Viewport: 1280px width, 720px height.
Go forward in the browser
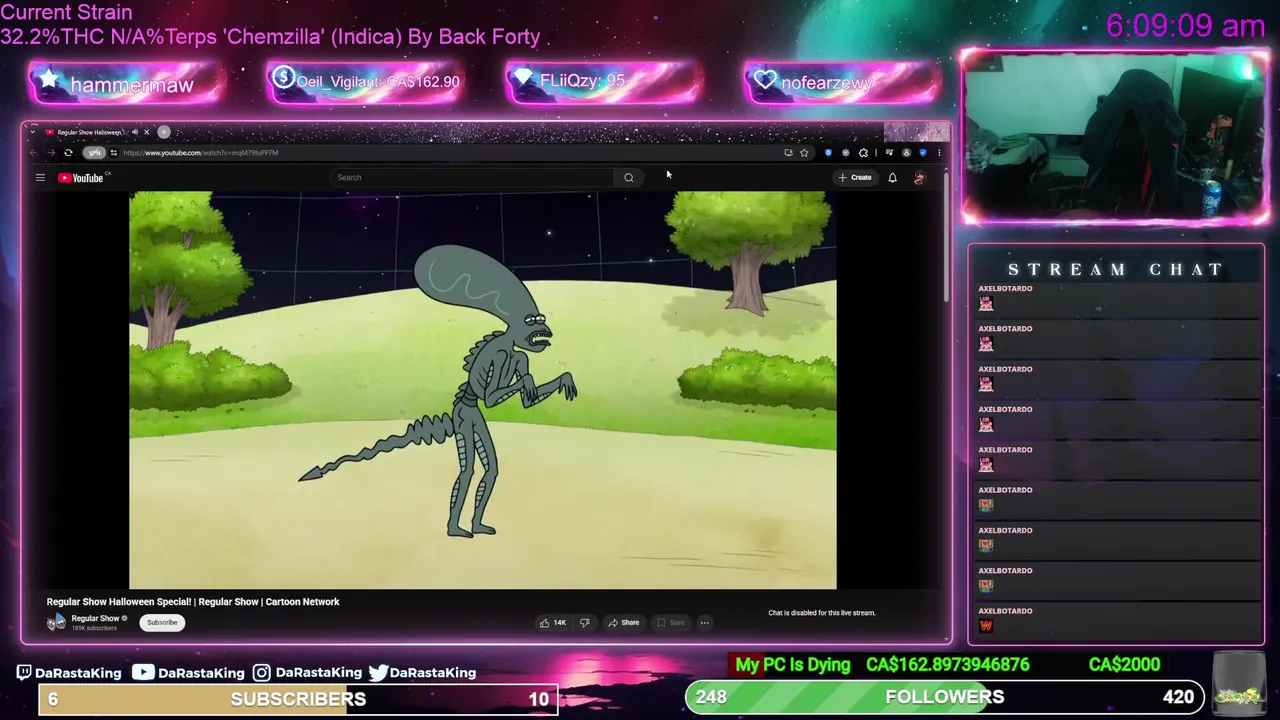(x=52, y=153)
